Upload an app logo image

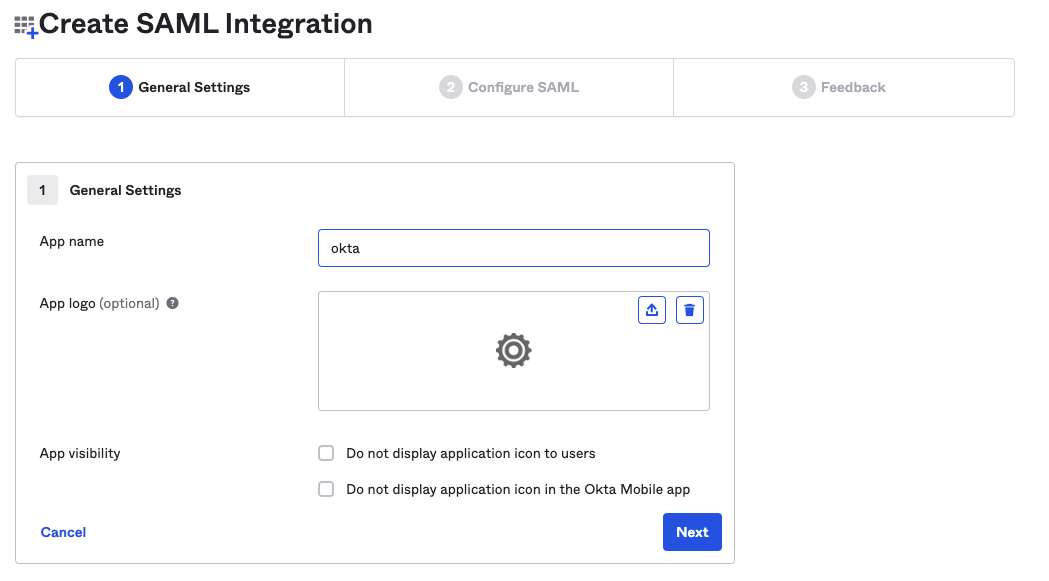click(652, 310)
